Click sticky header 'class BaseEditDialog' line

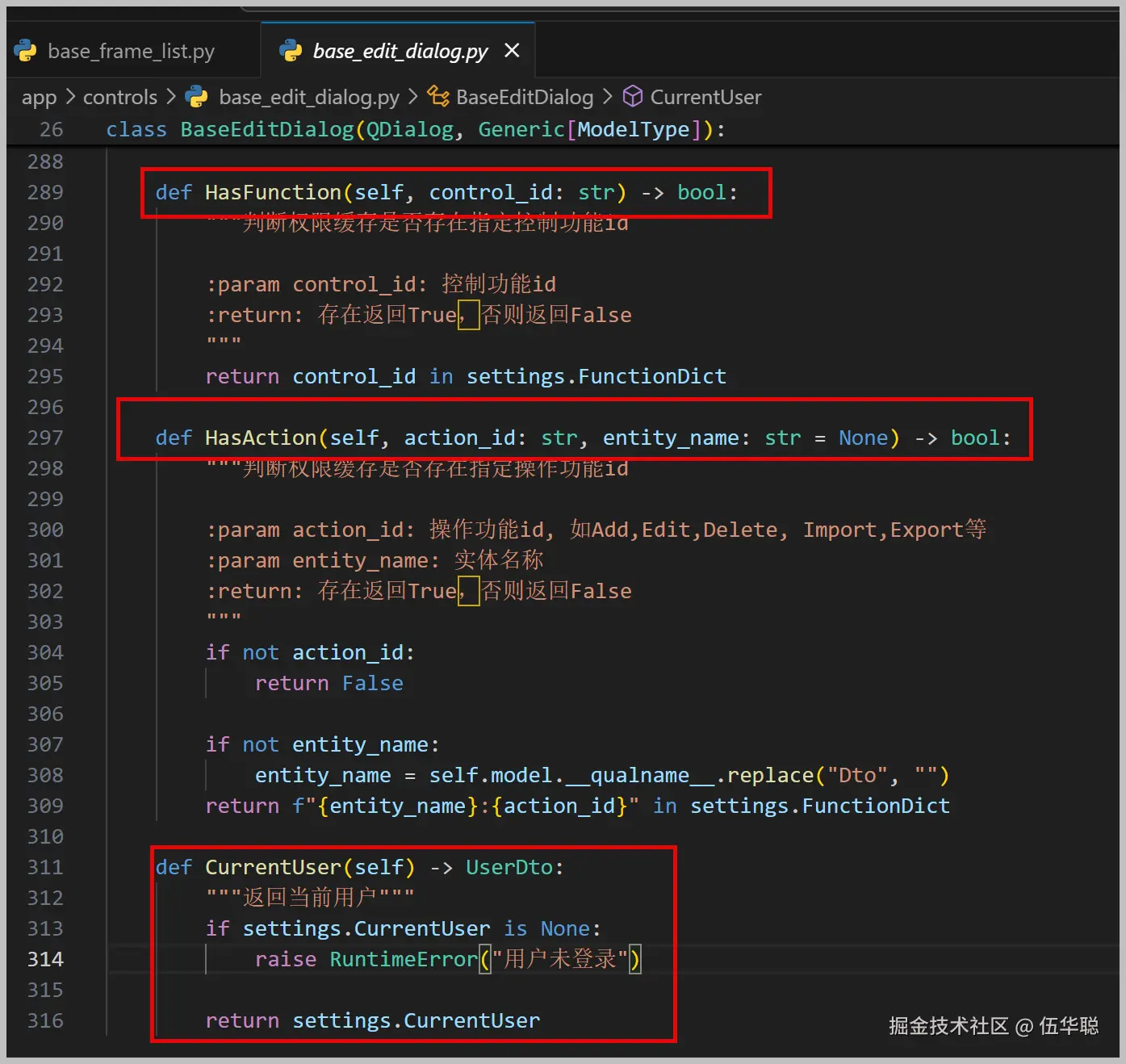pos(416,129)
